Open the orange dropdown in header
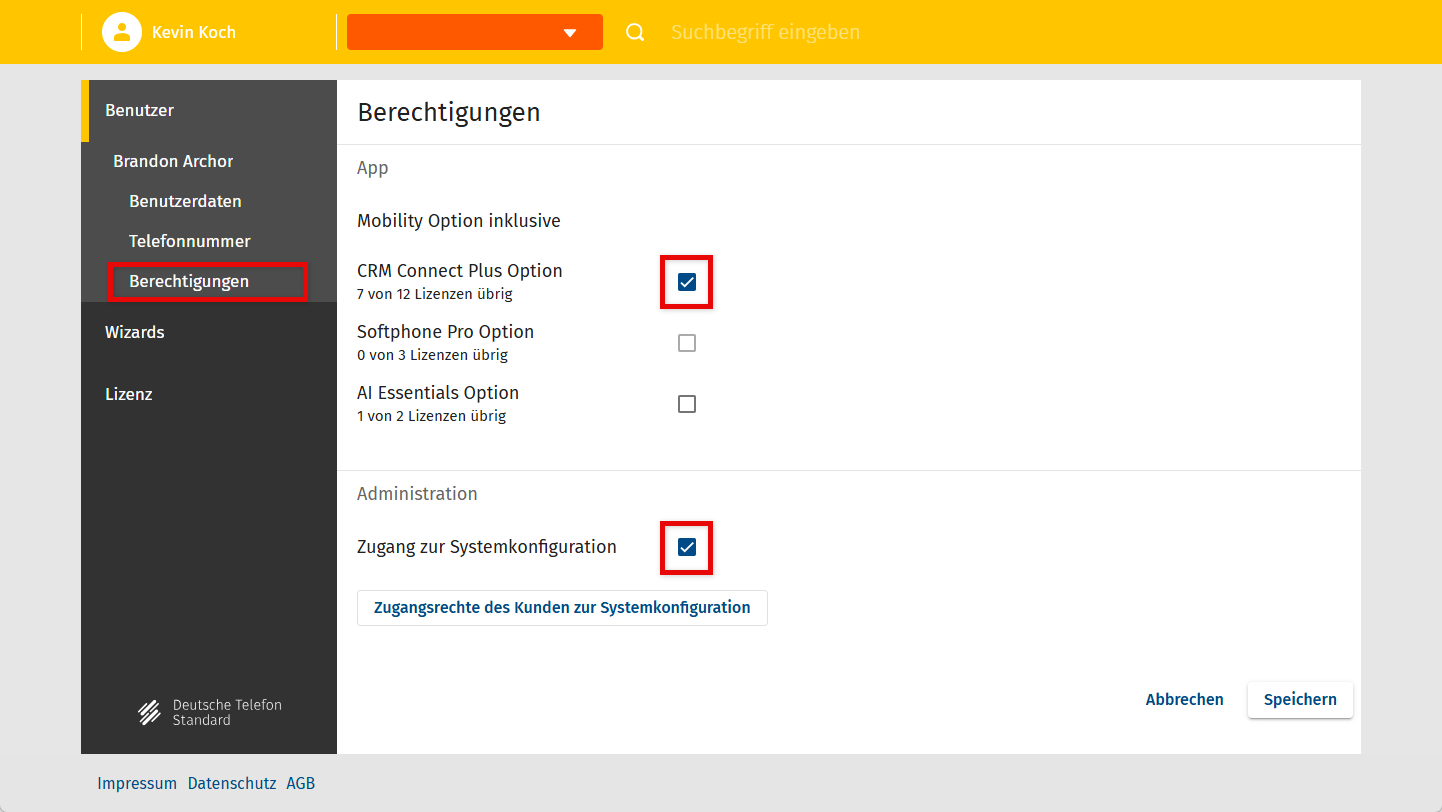This screenshot has height=812, width=1442. point(474,32)
